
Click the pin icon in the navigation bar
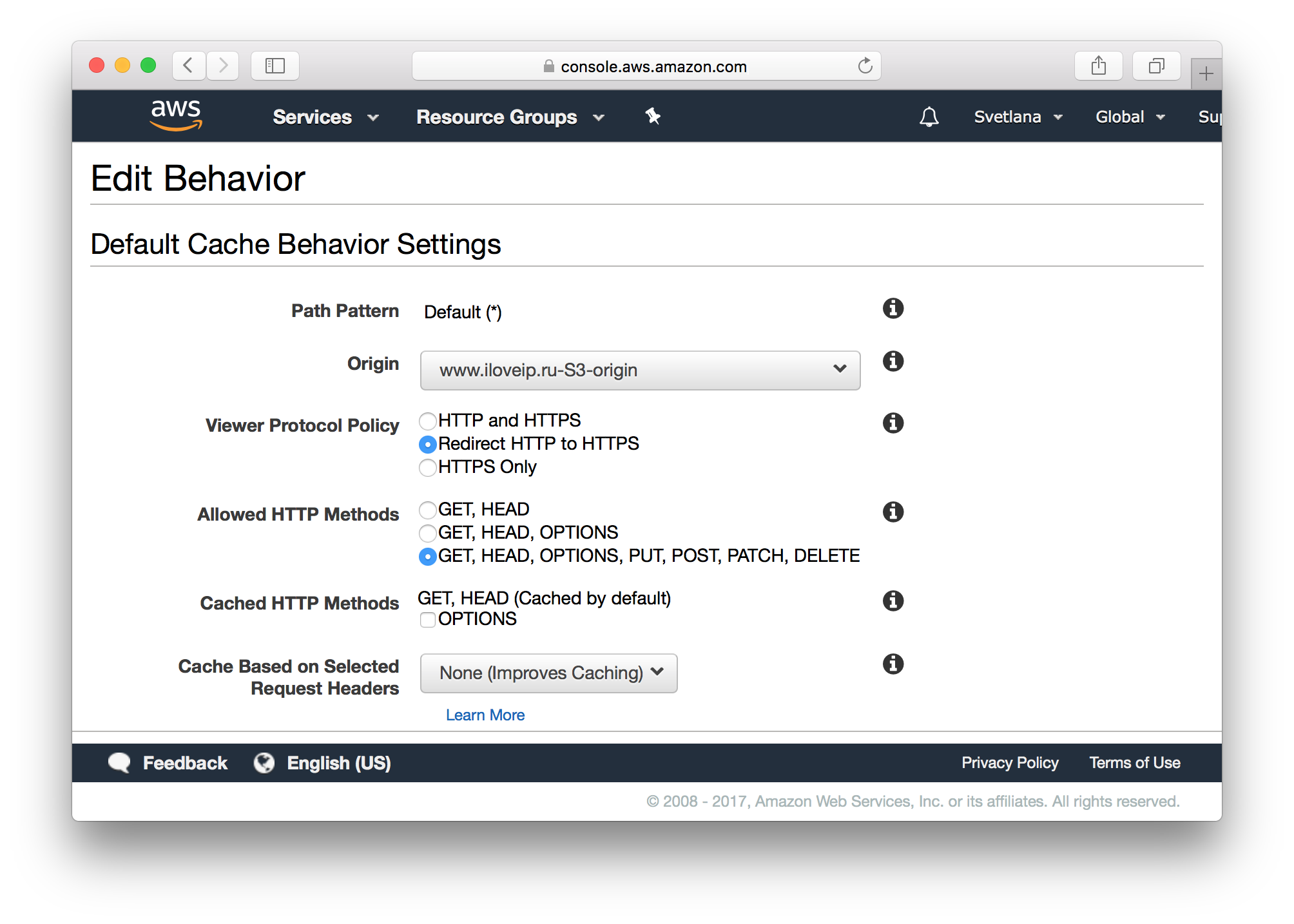(653, 117)
